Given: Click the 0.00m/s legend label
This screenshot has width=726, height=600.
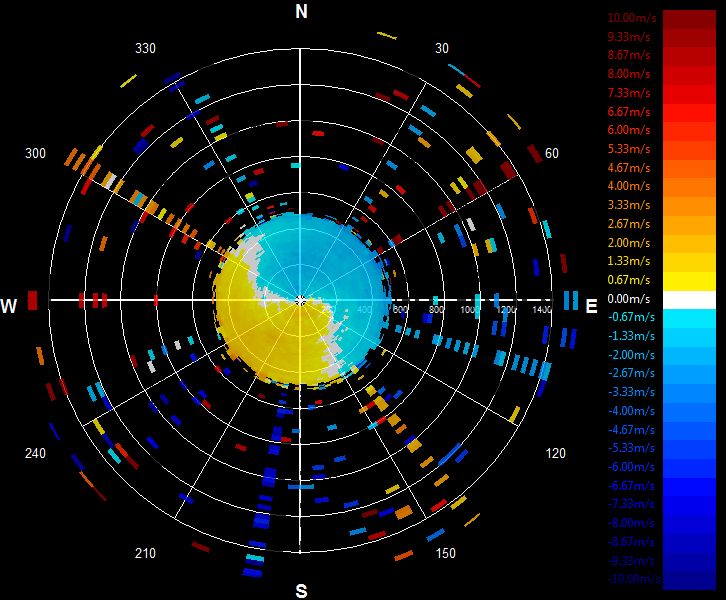Looking at the screenshot, I should coord(629,299).
